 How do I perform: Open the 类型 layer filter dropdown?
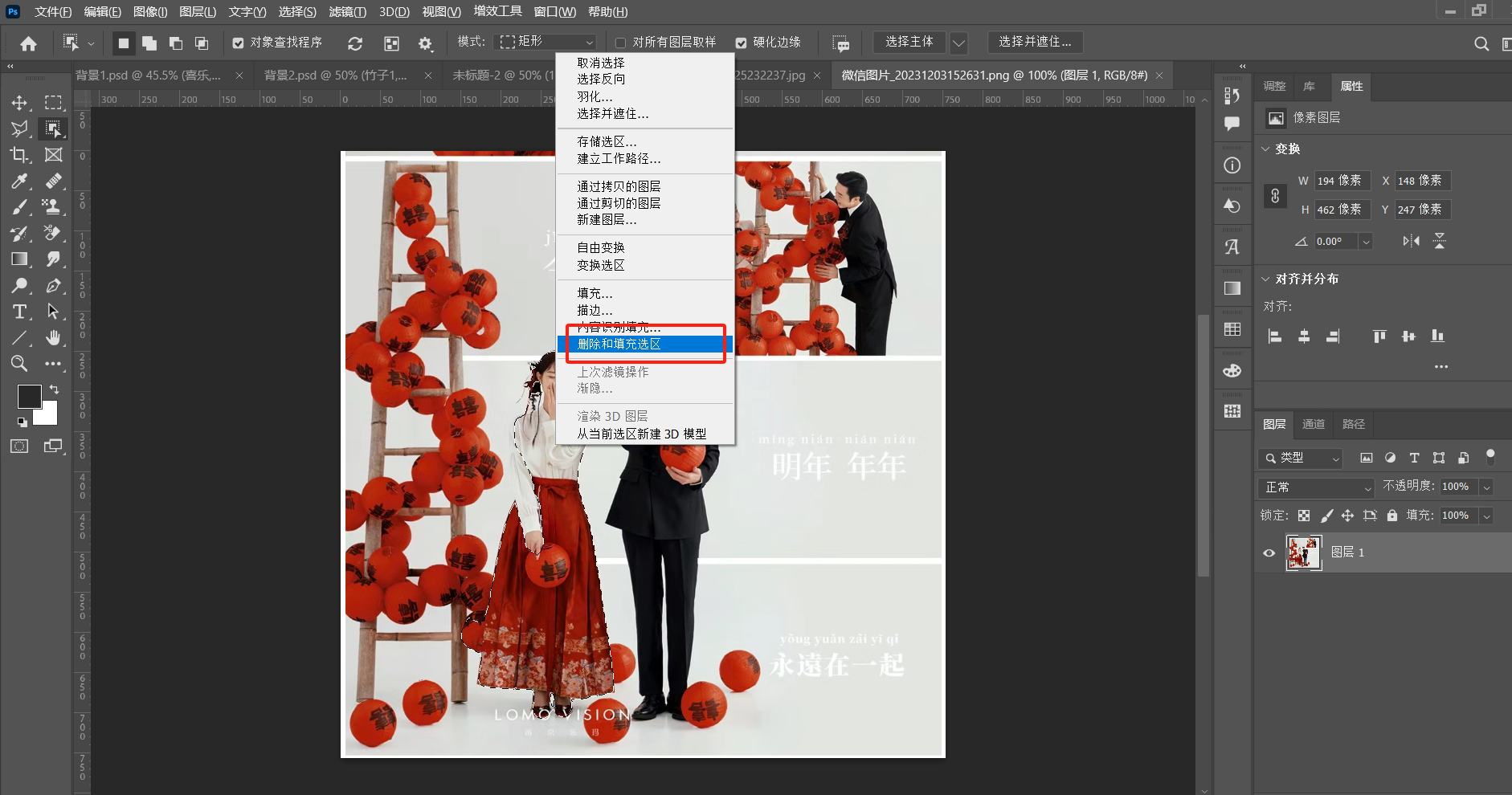tap(1301, 458)
